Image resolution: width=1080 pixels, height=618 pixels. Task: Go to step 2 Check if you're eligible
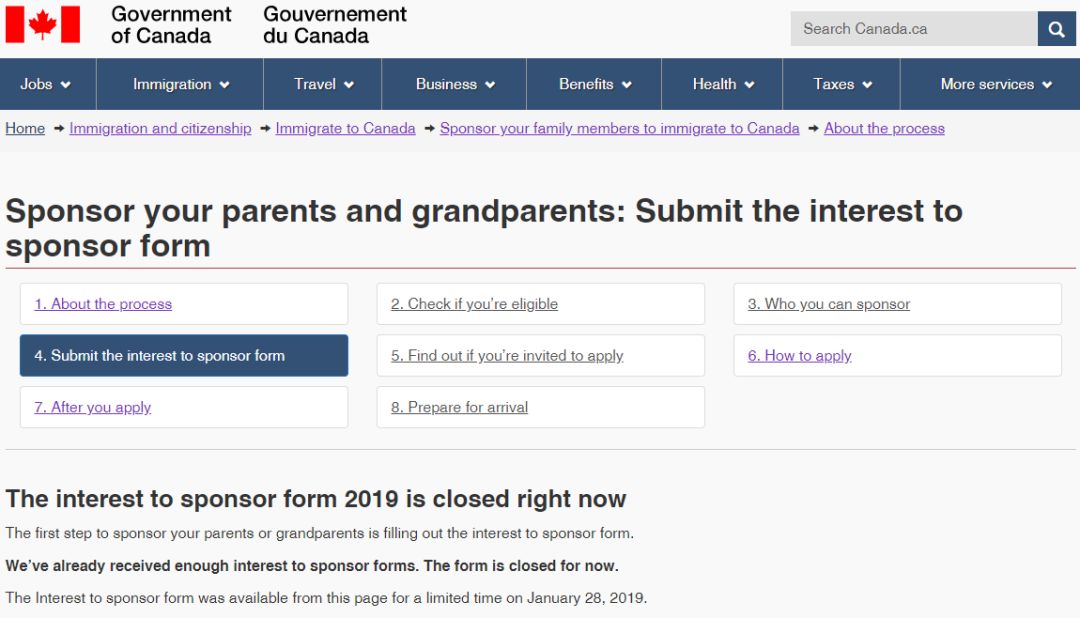(x=474, y=304)
